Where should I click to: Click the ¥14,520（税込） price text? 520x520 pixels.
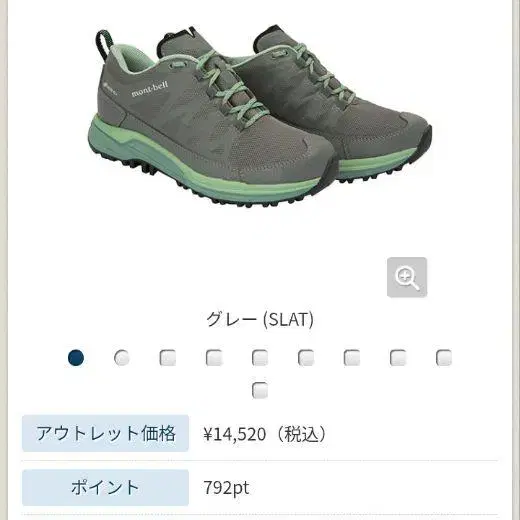click(265, 434)
